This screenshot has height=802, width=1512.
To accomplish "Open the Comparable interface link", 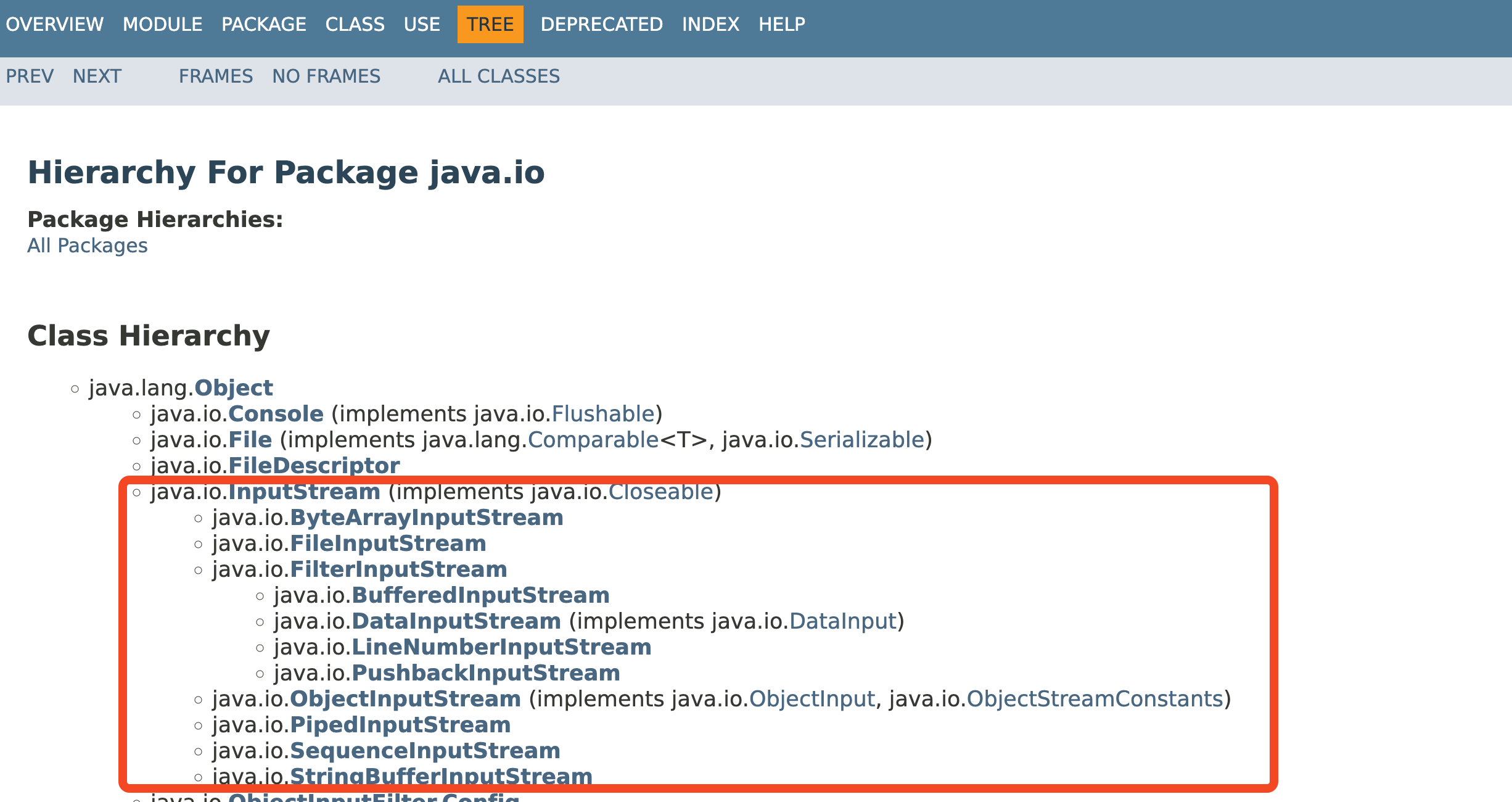I will pos(593,440).
